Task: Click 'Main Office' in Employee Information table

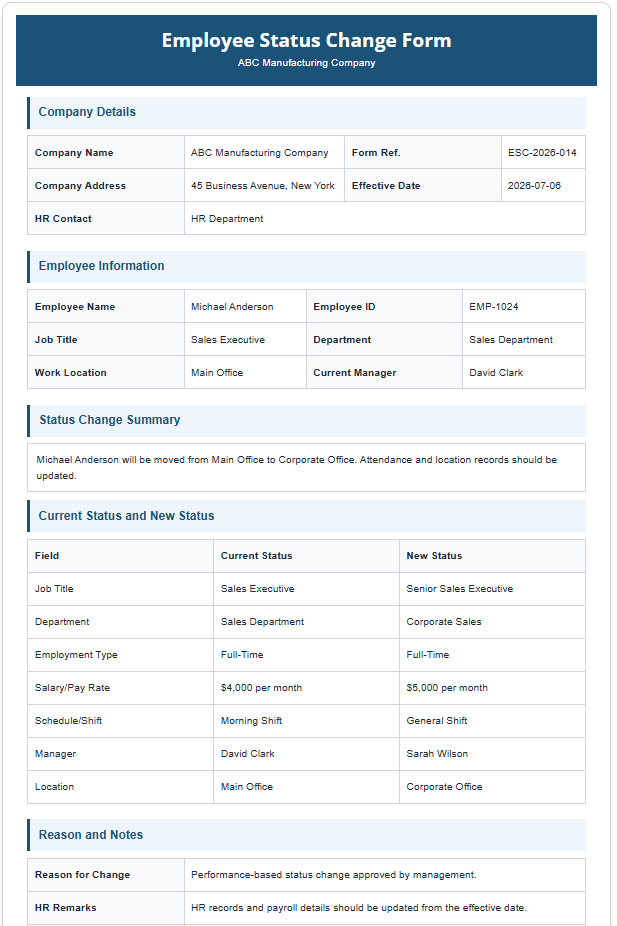Action: click(x=217, y=373)
